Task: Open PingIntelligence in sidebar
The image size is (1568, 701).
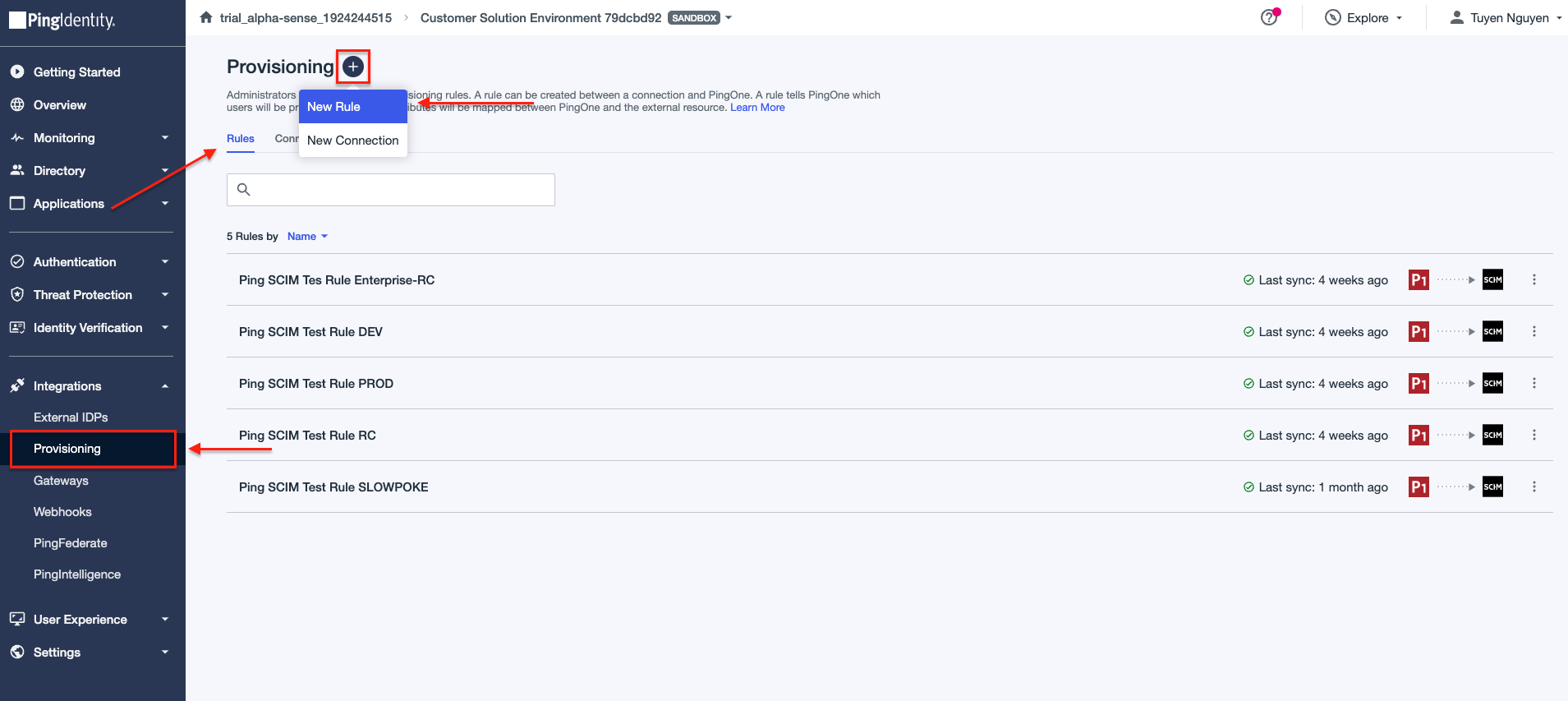Action: (77, 574)
